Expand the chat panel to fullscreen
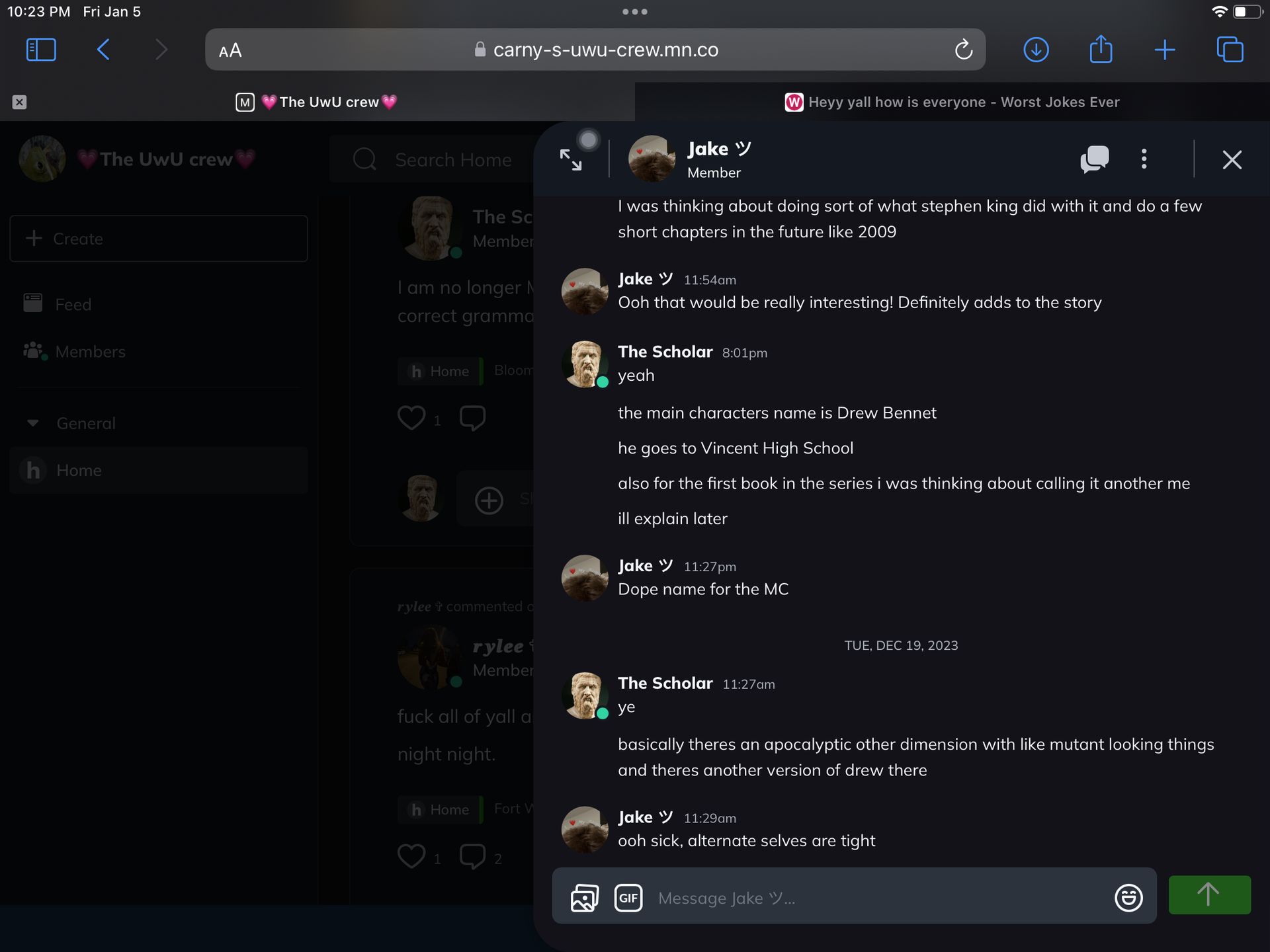 (570, 159)
